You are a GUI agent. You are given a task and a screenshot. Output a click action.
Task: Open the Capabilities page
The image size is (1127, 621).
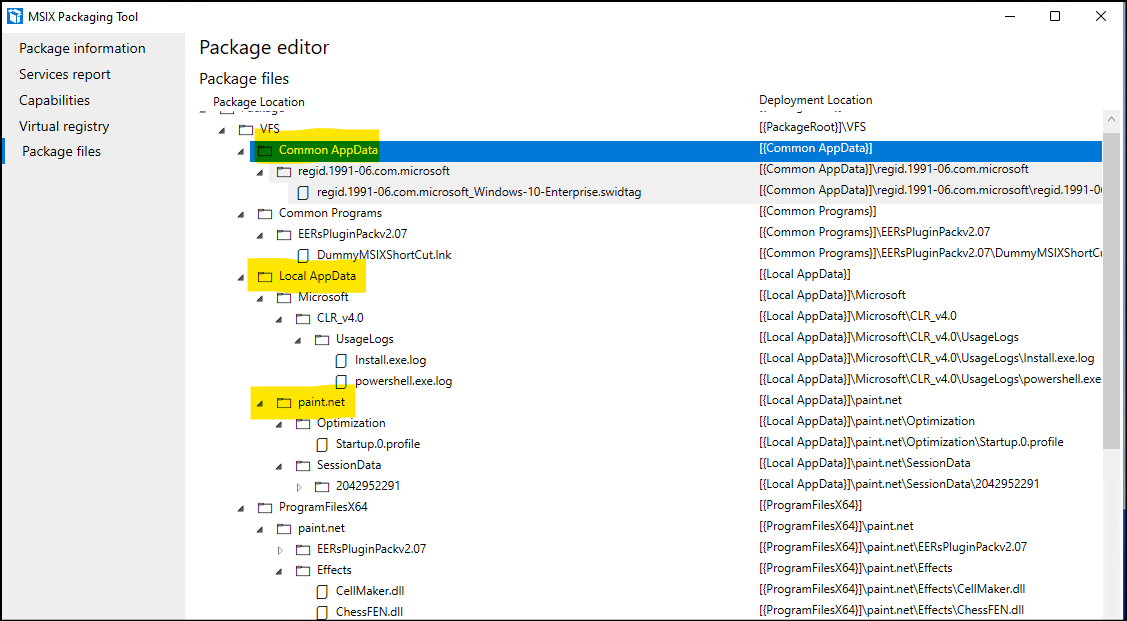click(54, 100)
